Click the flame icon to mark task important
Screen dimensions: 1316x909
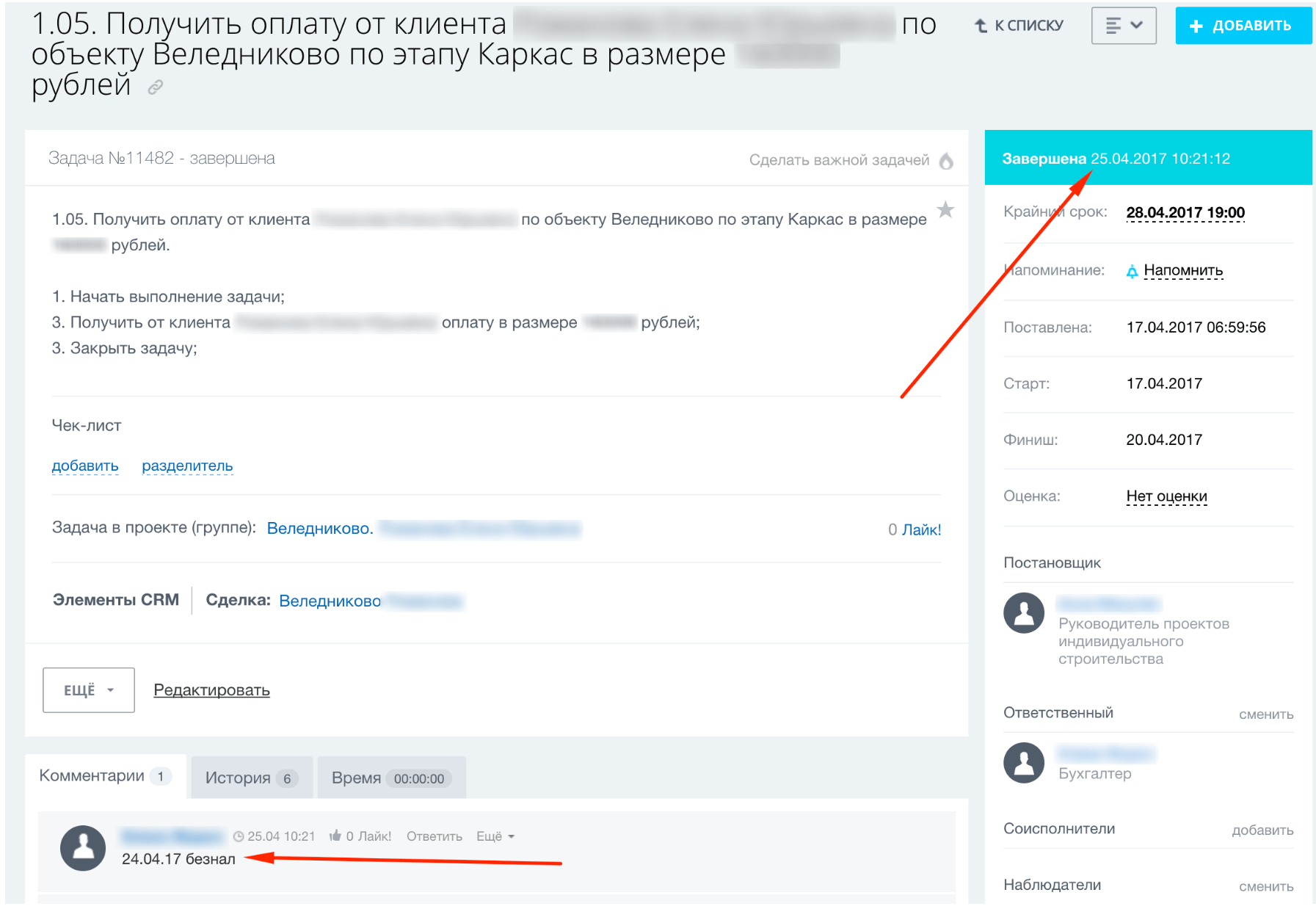[946, 161]
